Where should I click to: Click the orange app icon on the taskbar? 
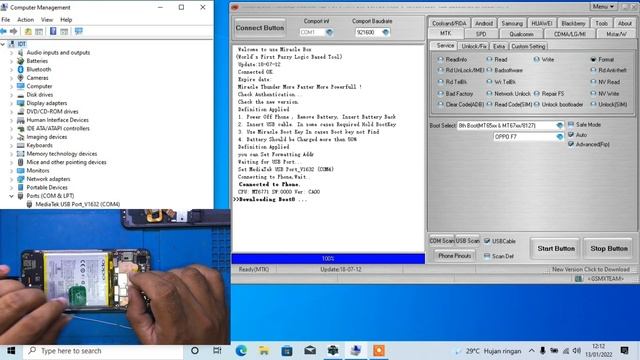pos(379,351)
